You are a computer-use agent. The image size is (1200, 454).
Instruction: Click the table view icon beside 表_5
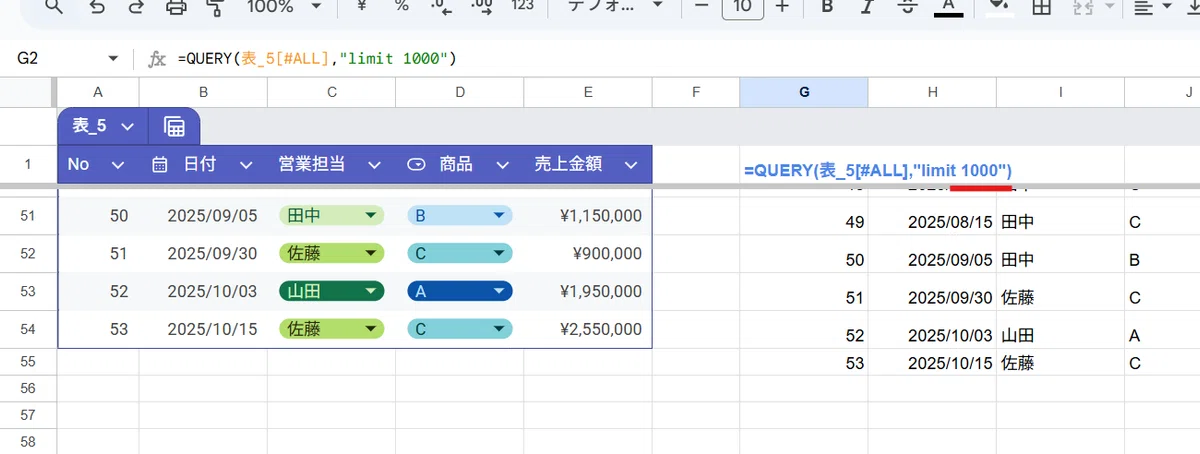click(x=174, y=126)
